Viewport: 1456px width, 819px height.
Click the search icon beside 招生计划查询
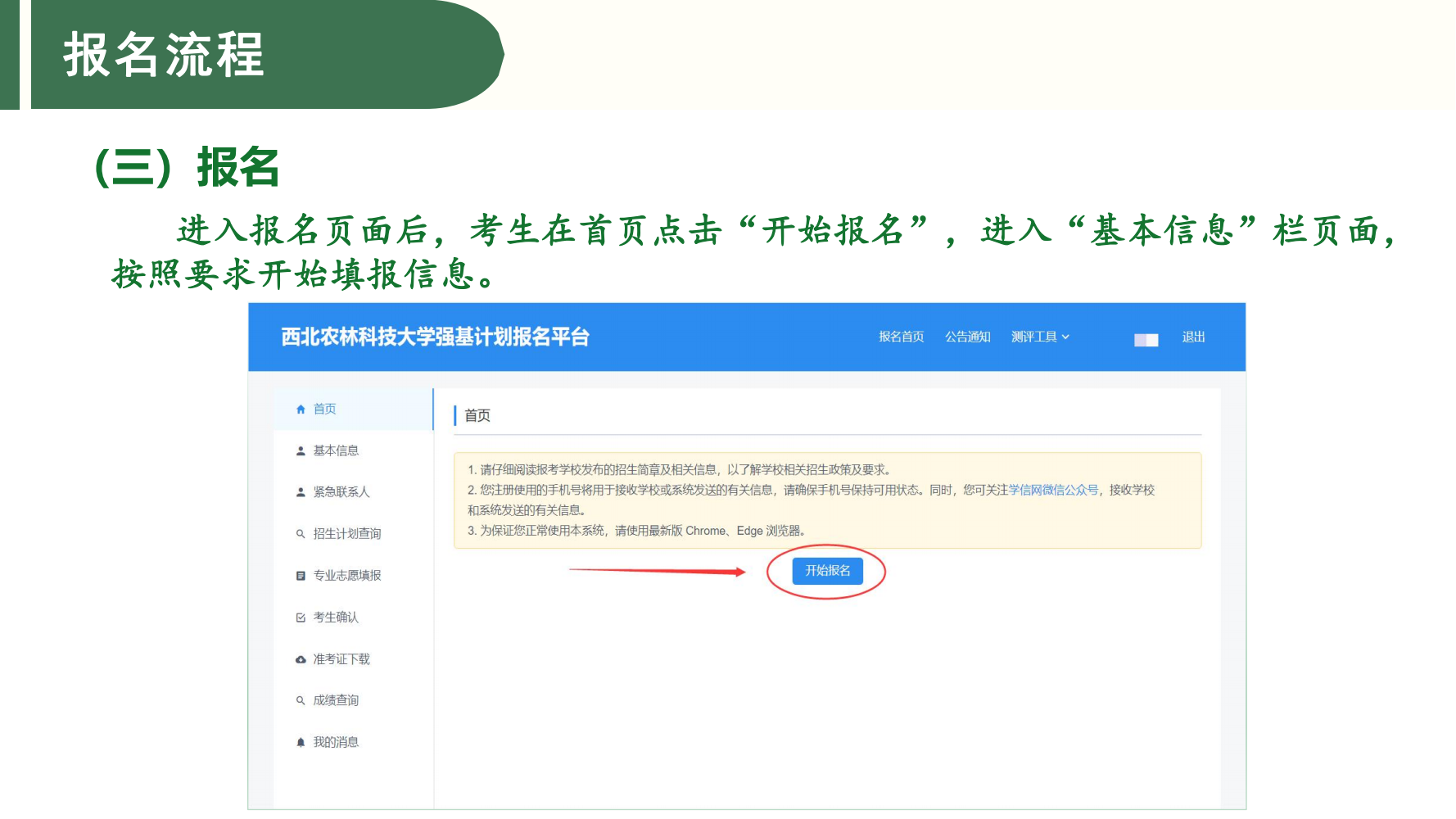(301, 533)
